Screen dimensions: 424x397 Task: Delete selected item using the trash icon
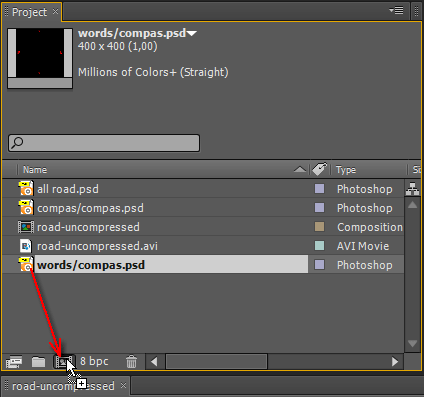coord(131,362)
